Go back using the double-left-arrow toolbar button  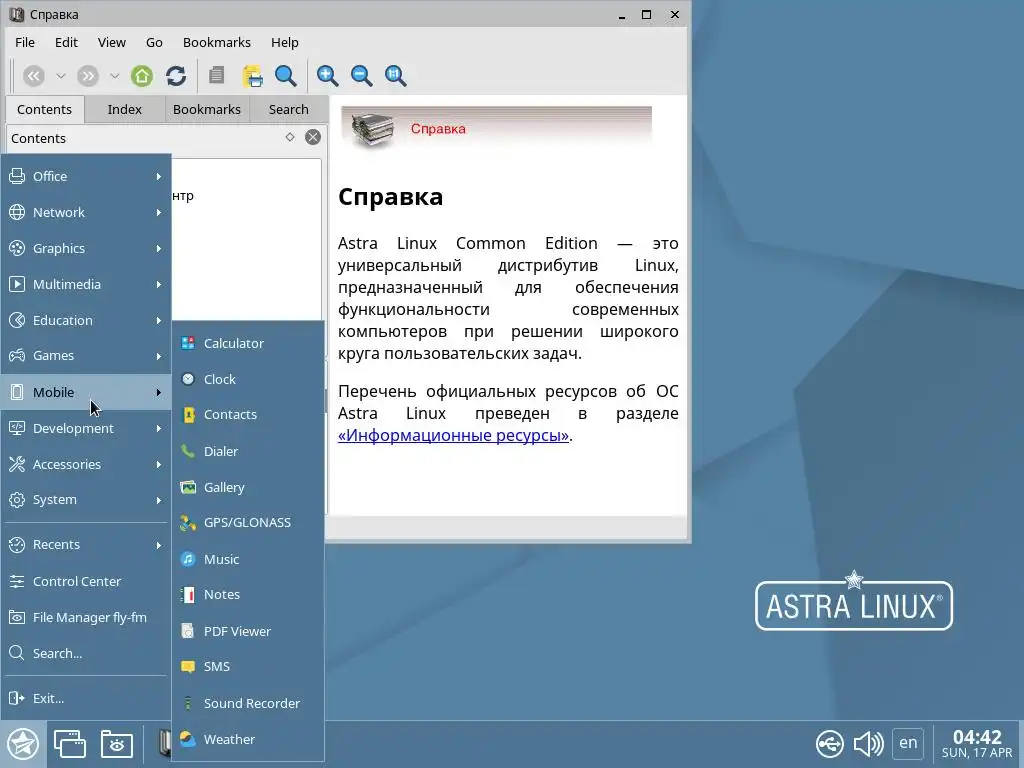coord(34,76)
